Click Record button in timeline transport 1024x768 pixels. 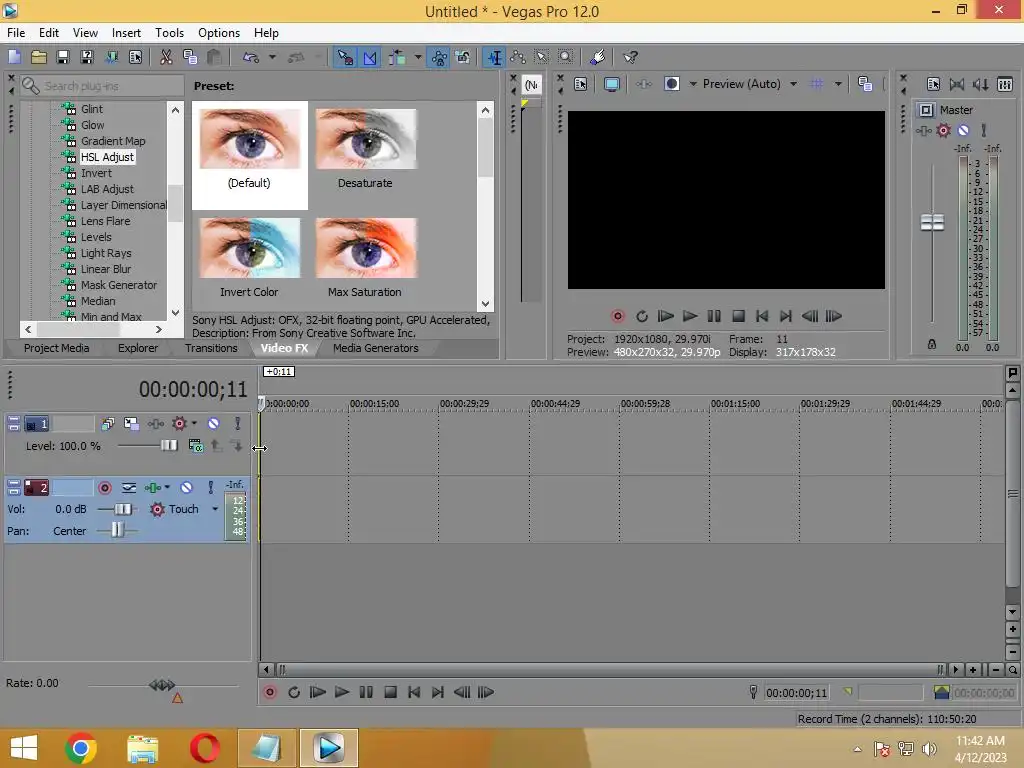pos(270,692)
